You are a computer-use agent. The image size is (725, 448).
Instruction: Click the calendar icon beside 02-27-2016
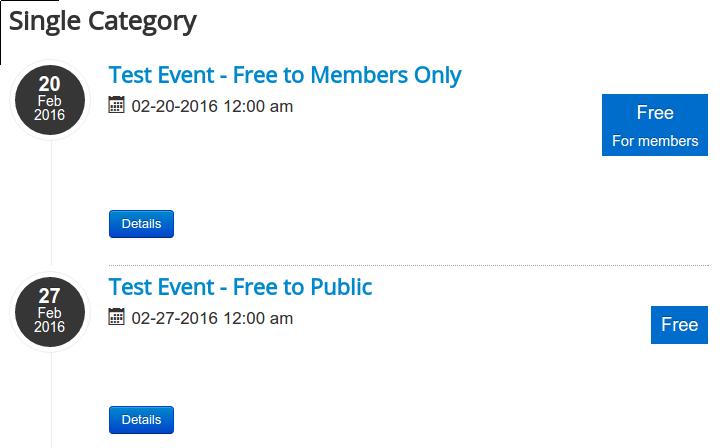pyautogui.click(x=116, y=317)
